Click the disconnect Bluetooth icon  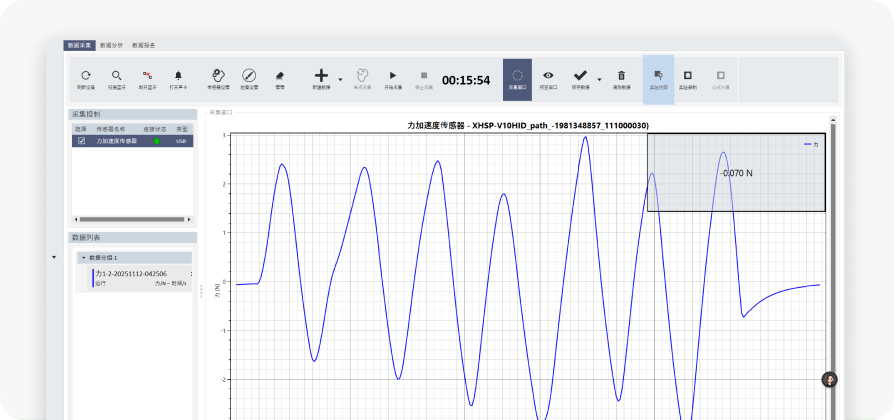[x=147, y=75]
